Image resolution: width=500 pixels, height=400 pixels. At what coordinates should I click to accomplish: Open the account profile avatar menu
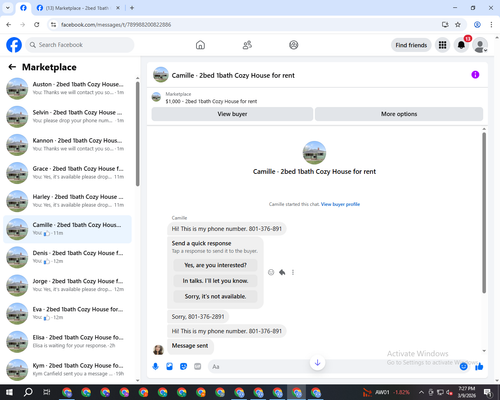point(480,45)
